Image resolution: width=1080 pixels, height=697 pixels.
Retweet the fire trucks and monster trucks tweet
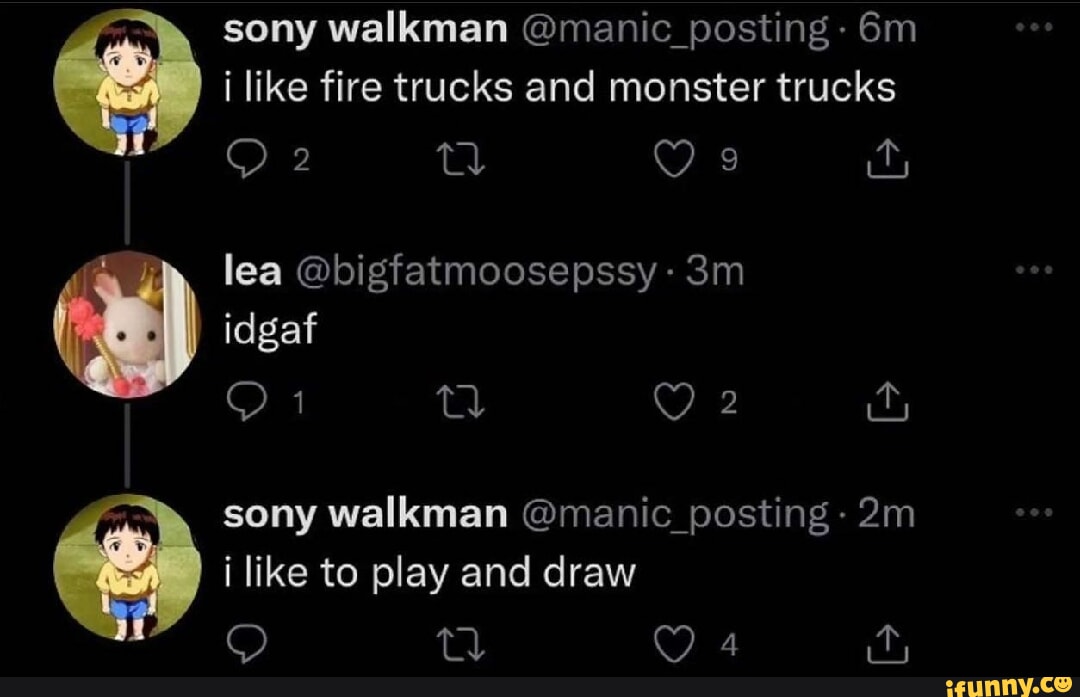click(461, 159)
